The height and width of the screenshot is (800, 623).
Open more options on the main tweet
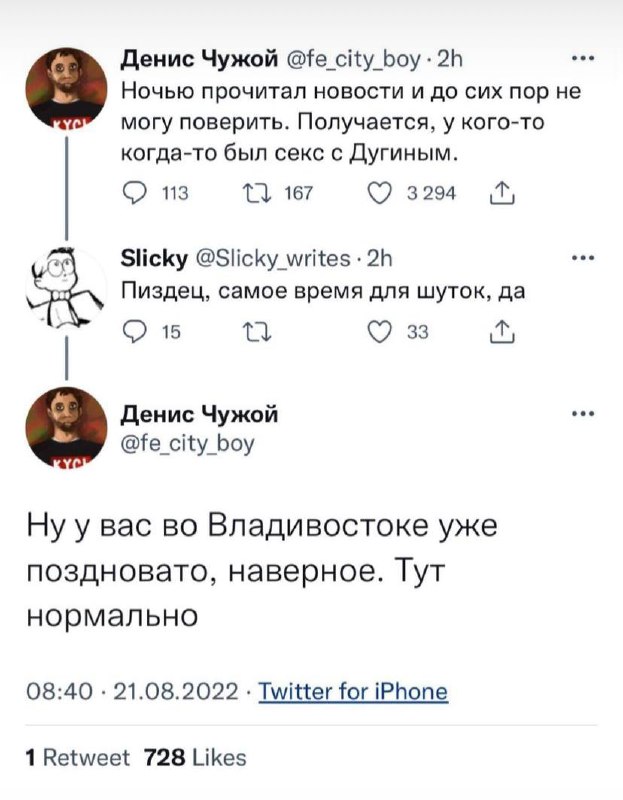coord(585,413)
